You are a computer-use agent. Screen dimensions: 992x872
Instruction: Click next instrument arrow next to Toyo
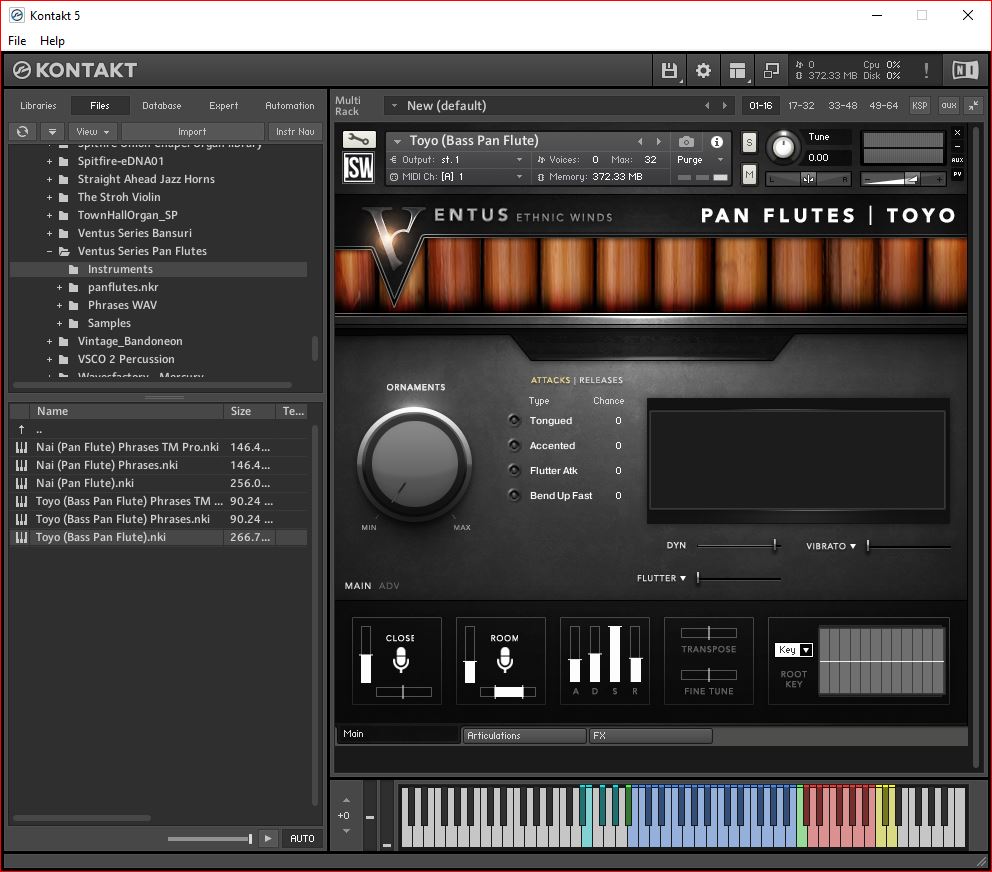[x=659, y=141]
